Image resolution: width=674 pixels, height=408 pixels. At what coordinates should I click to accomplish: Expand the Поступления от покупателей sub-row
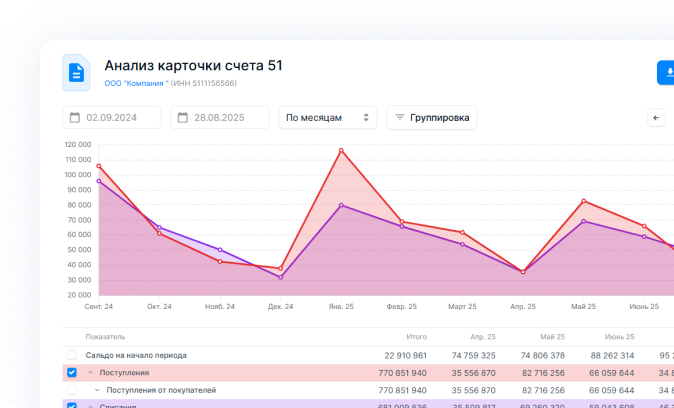click(97, 389)
